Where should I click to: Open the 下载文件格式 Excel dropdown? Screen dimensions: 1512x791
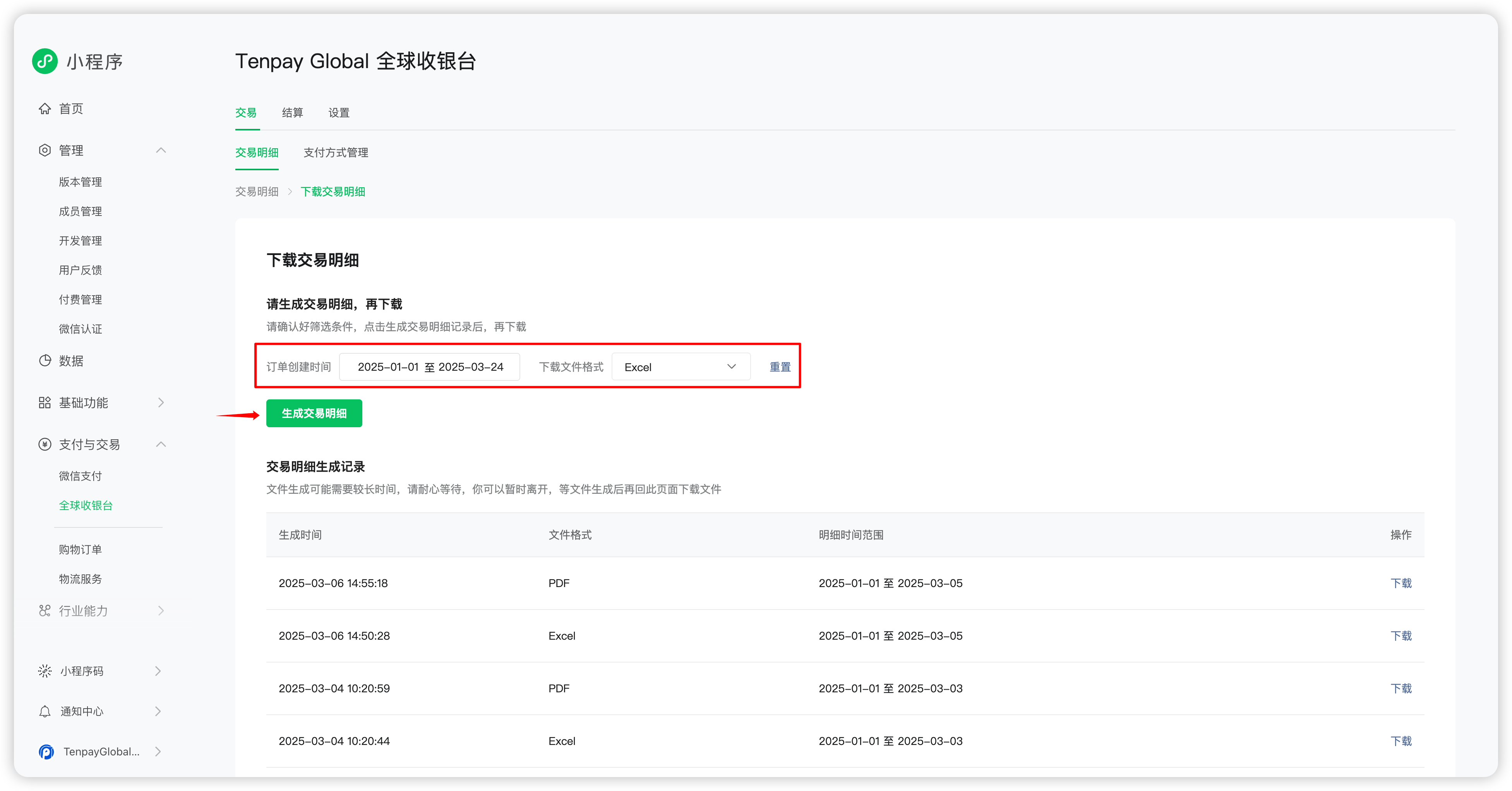(x=680, y=367)
